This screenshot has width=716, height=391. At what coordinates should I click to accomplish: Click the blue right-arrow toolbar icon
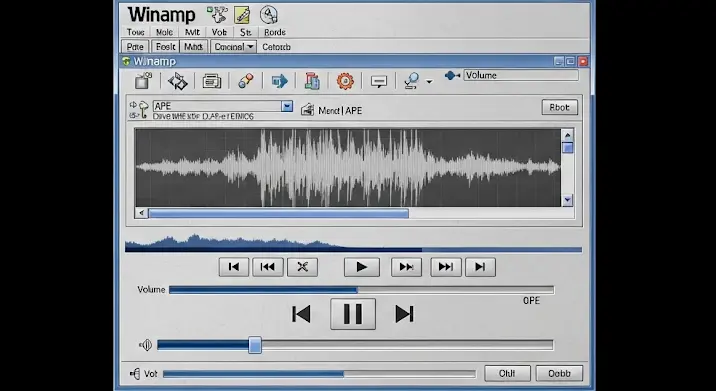coord(279,81)
